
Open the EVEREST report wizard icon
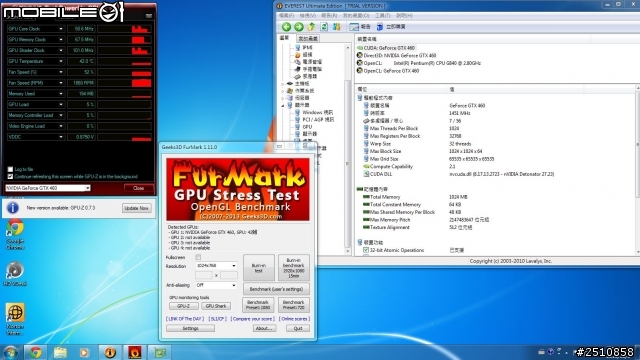pyautogui.click(x=354, y=27)
